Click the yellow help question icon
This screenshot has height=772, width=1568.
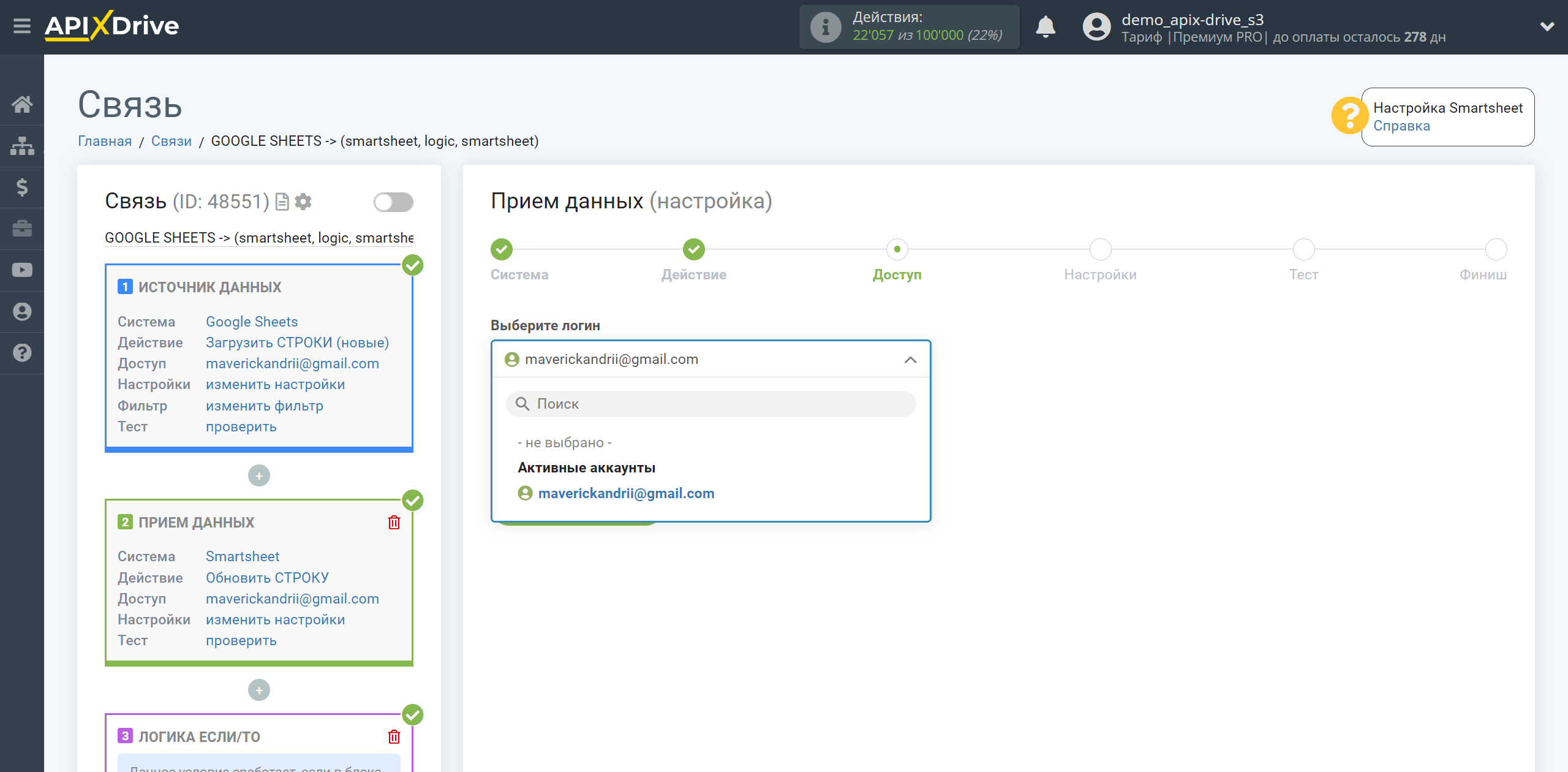point(1349,116)
